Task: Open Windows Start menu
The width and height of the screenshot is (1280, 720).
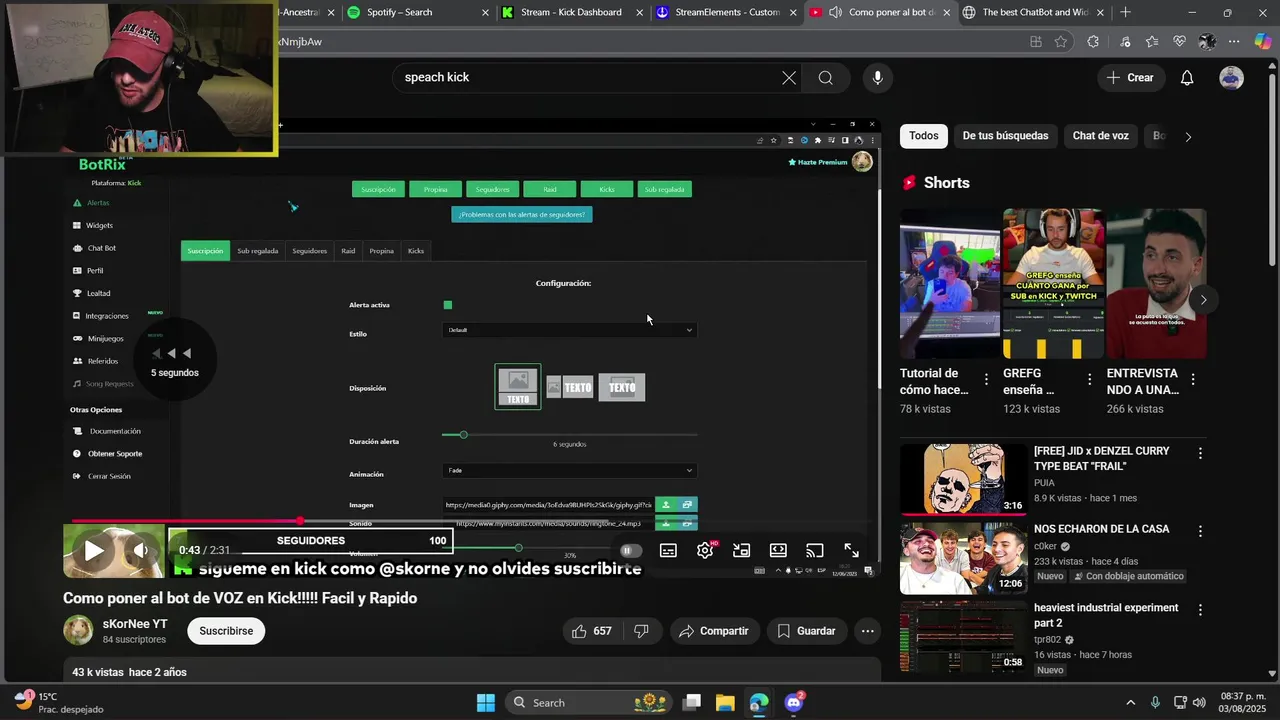Action: point(485,702)
